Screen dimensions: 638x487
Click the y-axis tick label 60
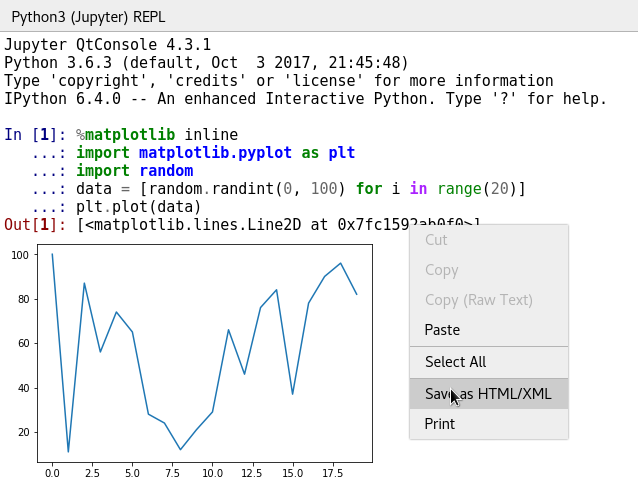(24, 343)
